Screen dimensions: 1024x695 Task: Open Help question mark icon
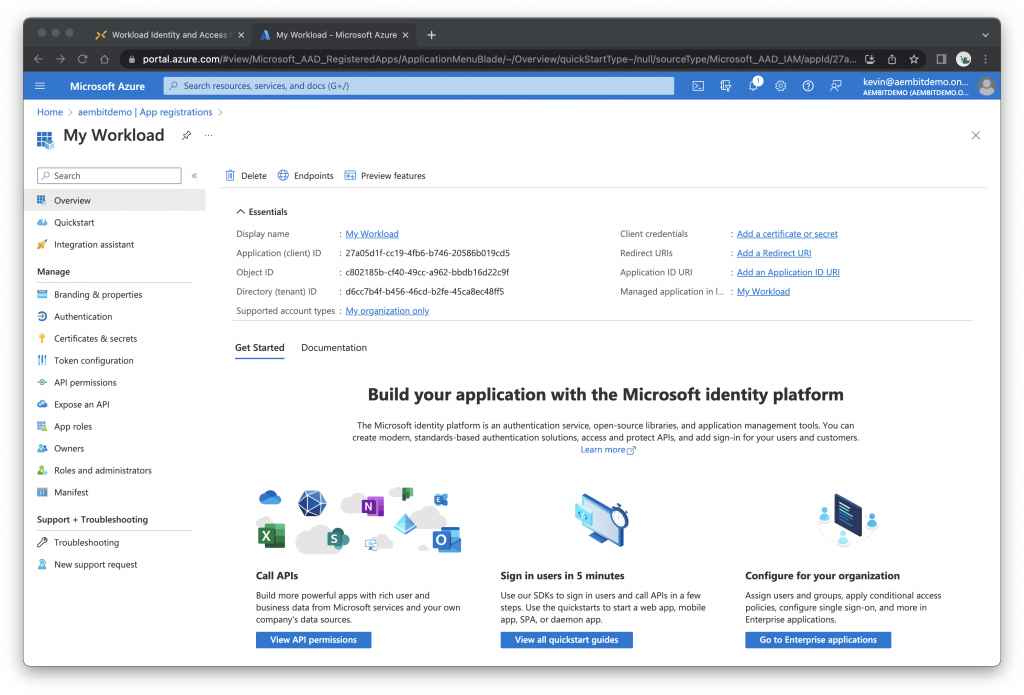click(808, 86)
